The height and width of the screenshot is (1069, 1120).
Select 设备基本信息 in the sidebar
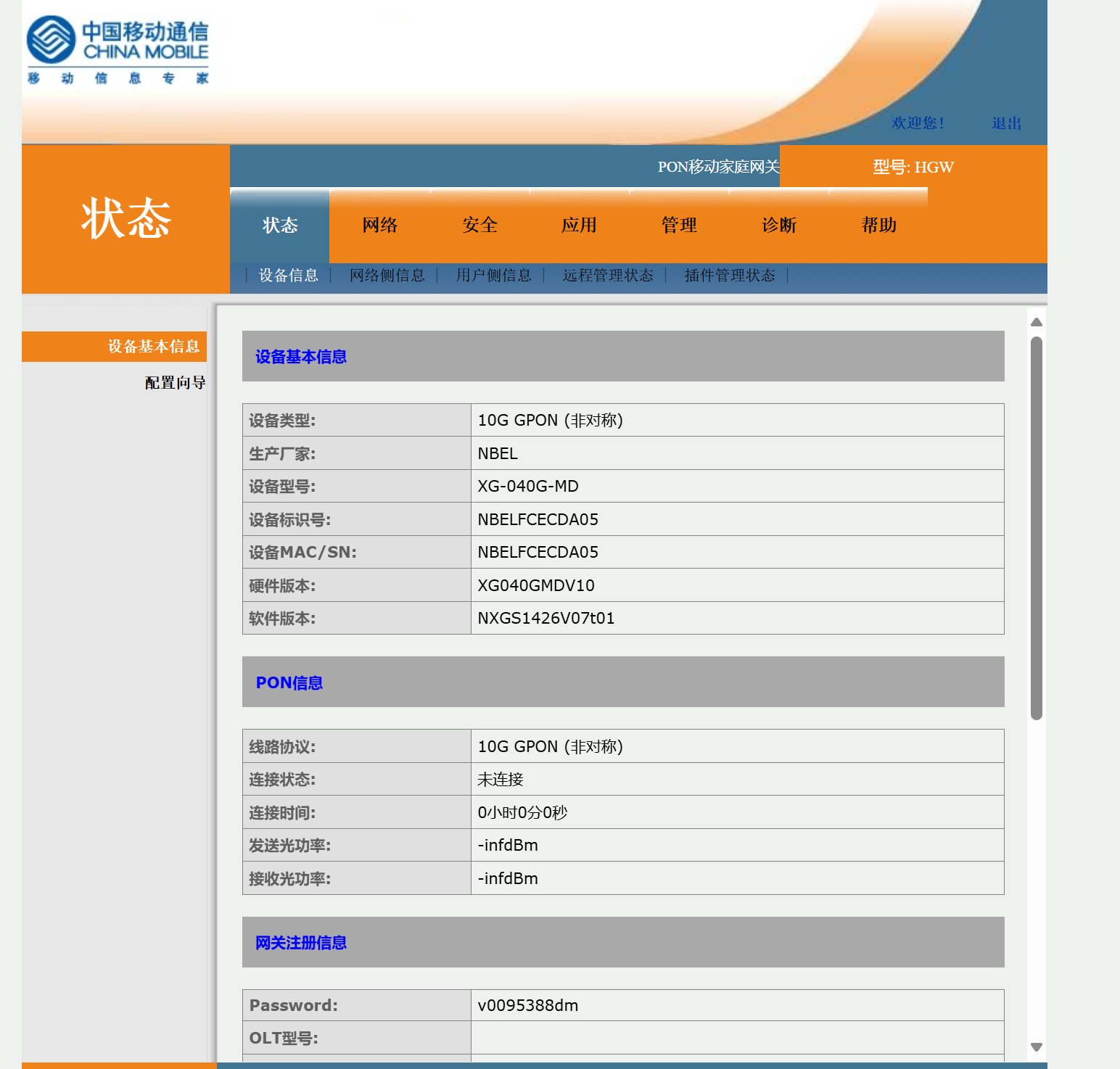pyautogui.click(x=154, y=347)
